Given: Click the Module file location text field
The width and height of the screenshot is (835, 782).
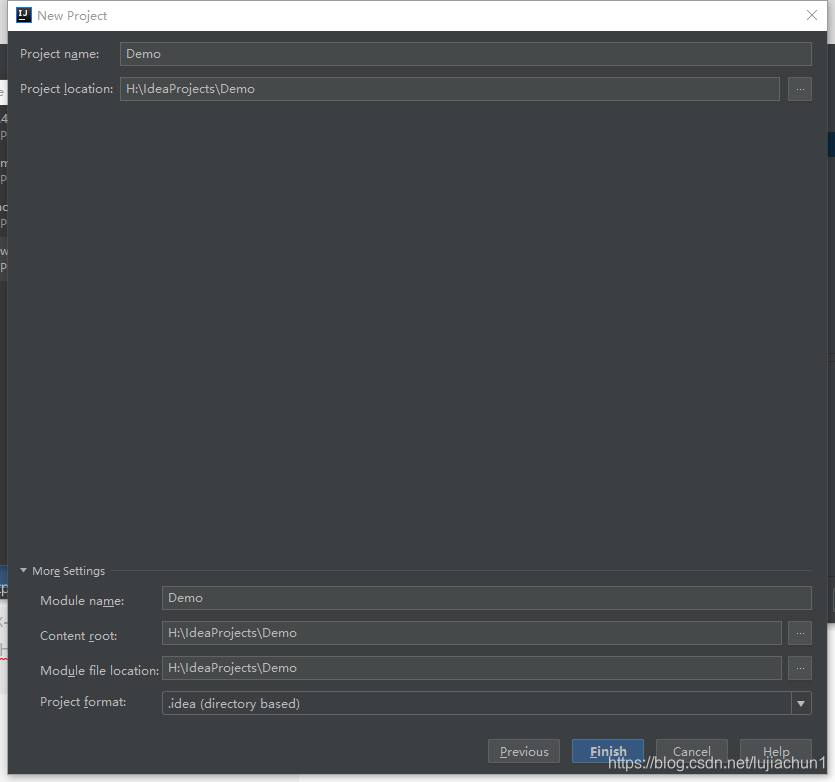Looking at the screenshot, I should (x=471, y=668).
